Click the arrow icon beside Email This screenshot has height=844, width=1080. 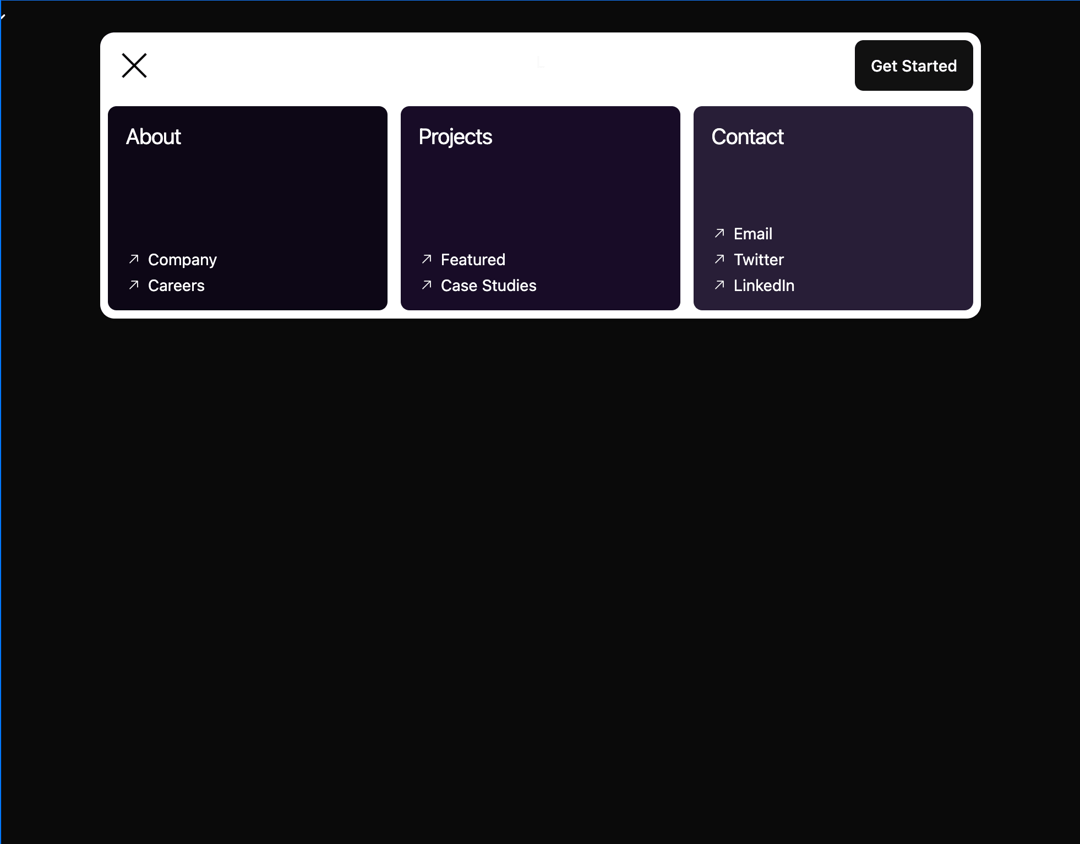pyautogui.click(x=719, y=233)
